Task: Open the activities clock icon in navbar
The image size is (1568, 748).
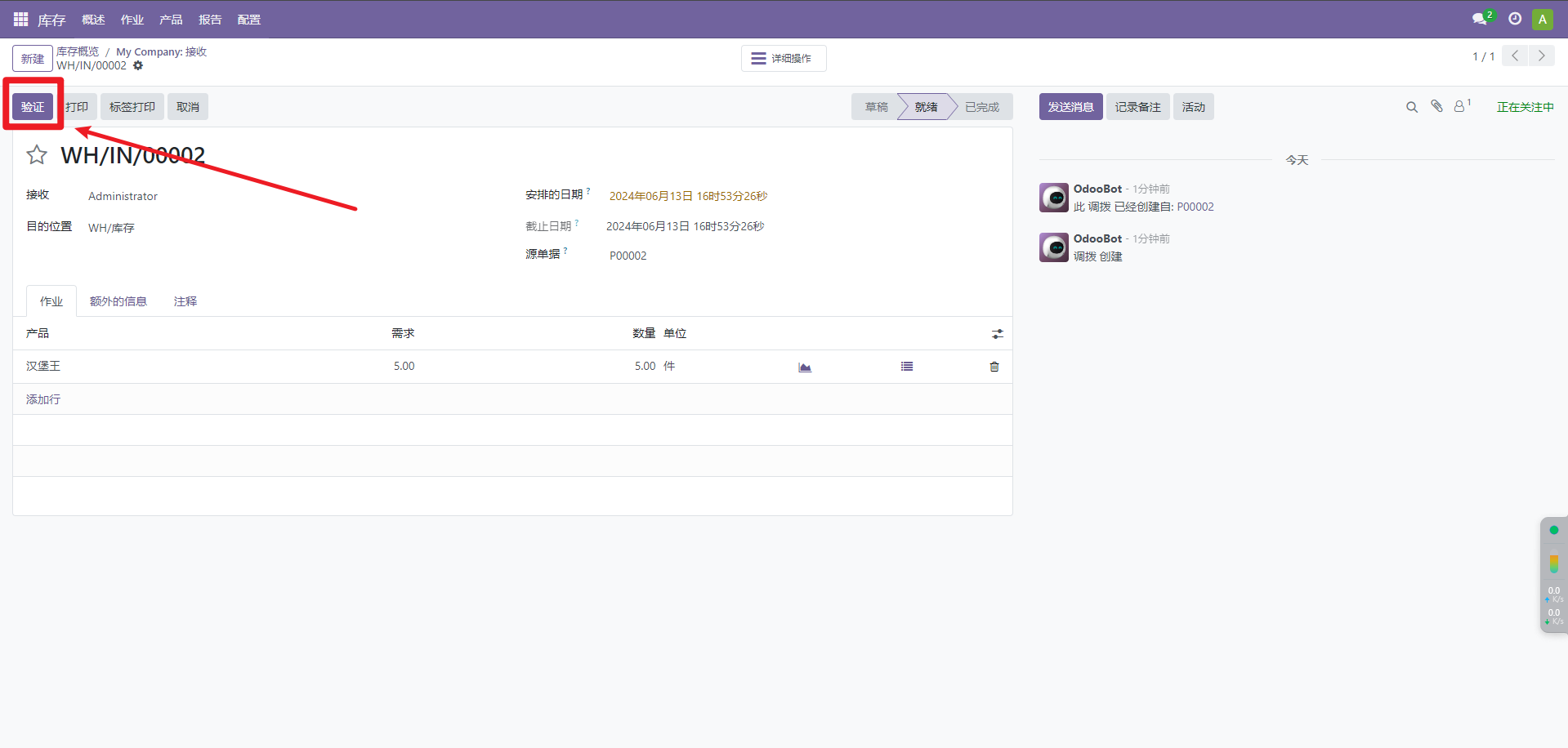Action: (x=1515, y=19)
